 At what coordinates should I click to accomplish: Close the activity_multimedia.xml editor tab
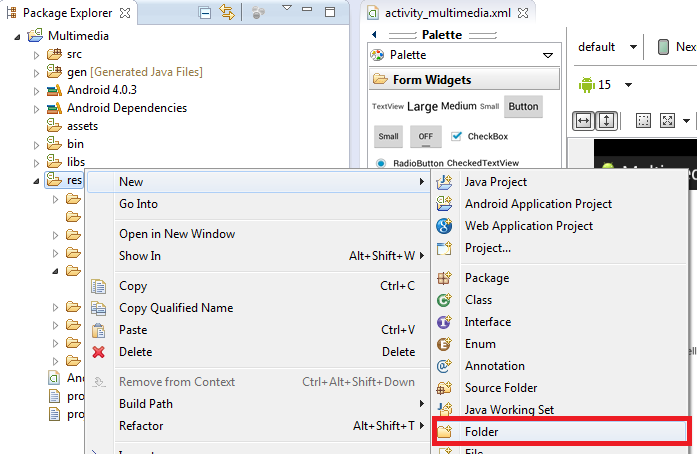pyautogui.click(x=523, y=13)
